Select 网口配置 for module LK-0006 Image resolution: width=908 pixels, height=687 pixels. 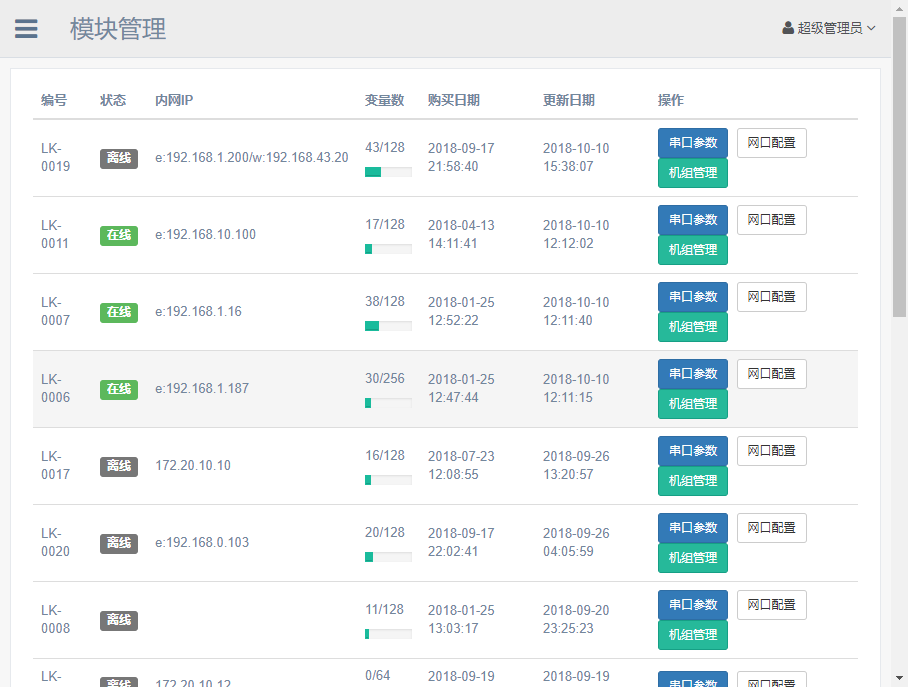(771, 374)
